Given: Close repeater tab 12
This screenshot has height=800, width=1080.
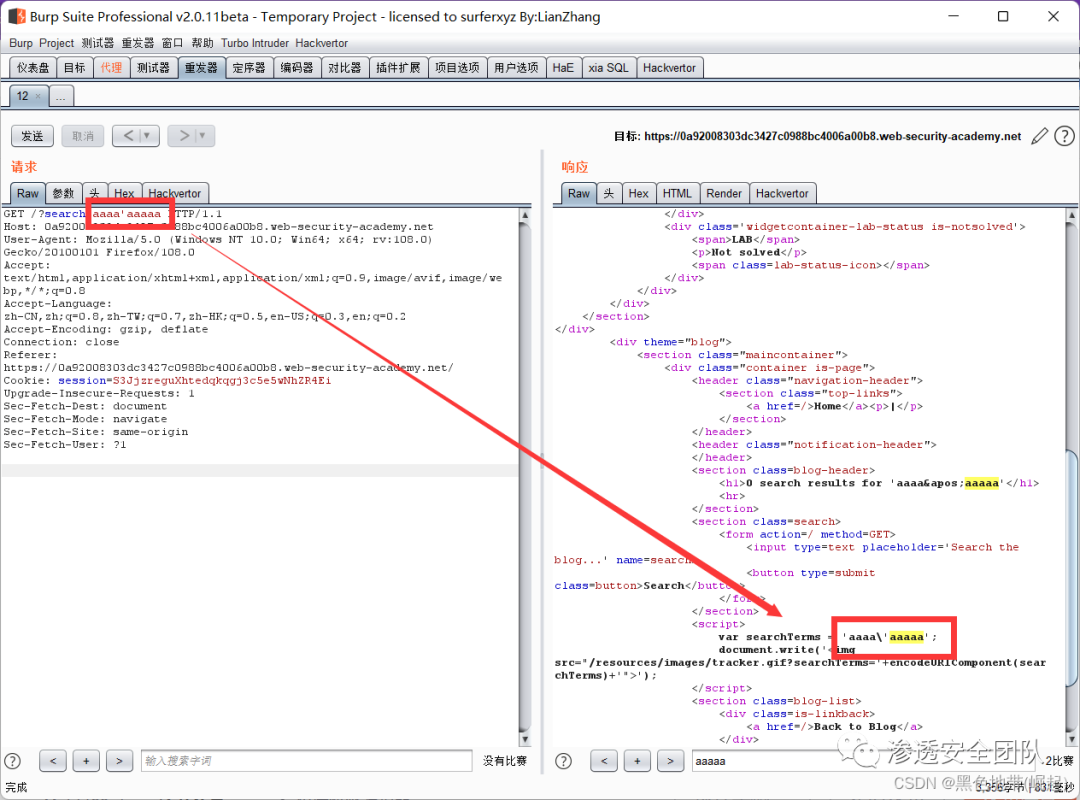Looking at the screenshot, I should [38, 96].
